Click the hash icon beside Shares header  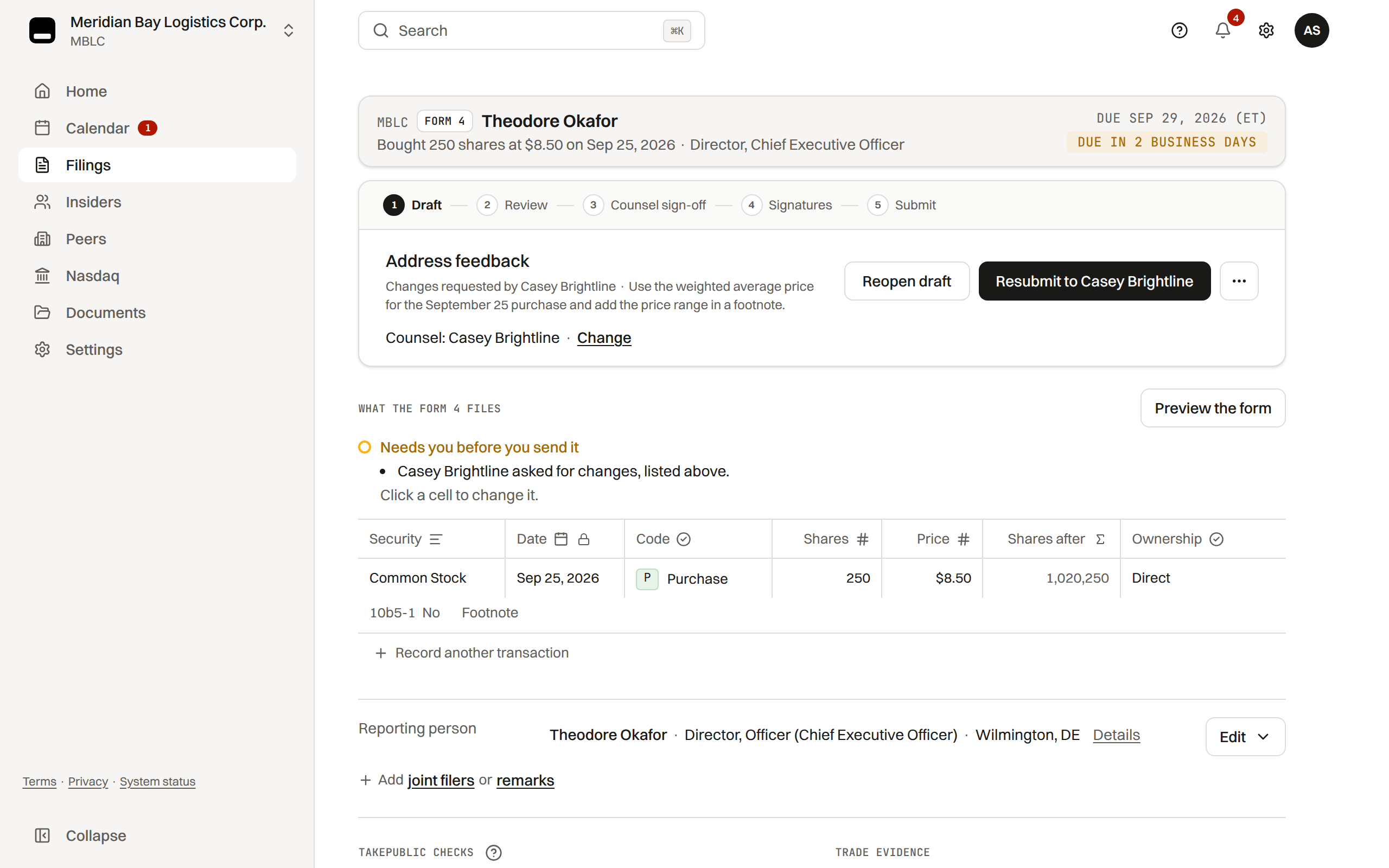863,539
